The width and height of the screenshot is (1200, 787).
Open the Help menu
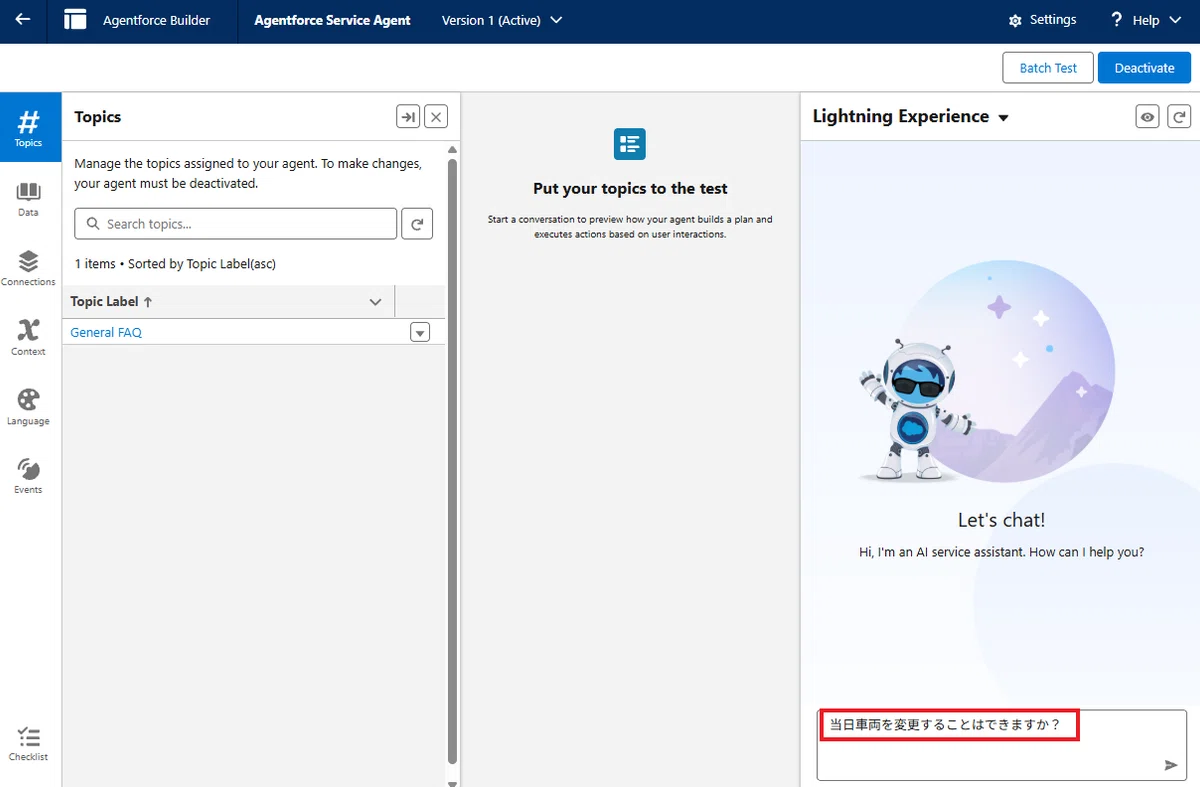(1145, 20)
